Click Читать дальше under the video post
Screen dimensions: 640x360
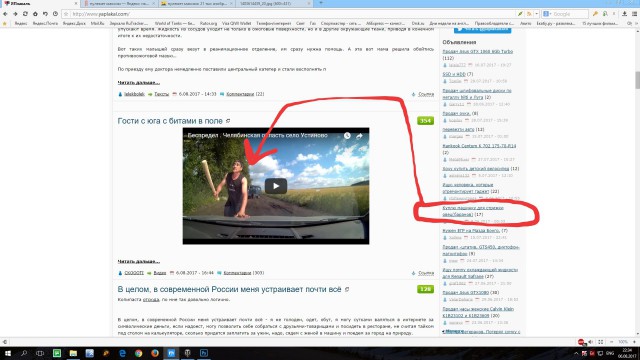pos(139,261)
